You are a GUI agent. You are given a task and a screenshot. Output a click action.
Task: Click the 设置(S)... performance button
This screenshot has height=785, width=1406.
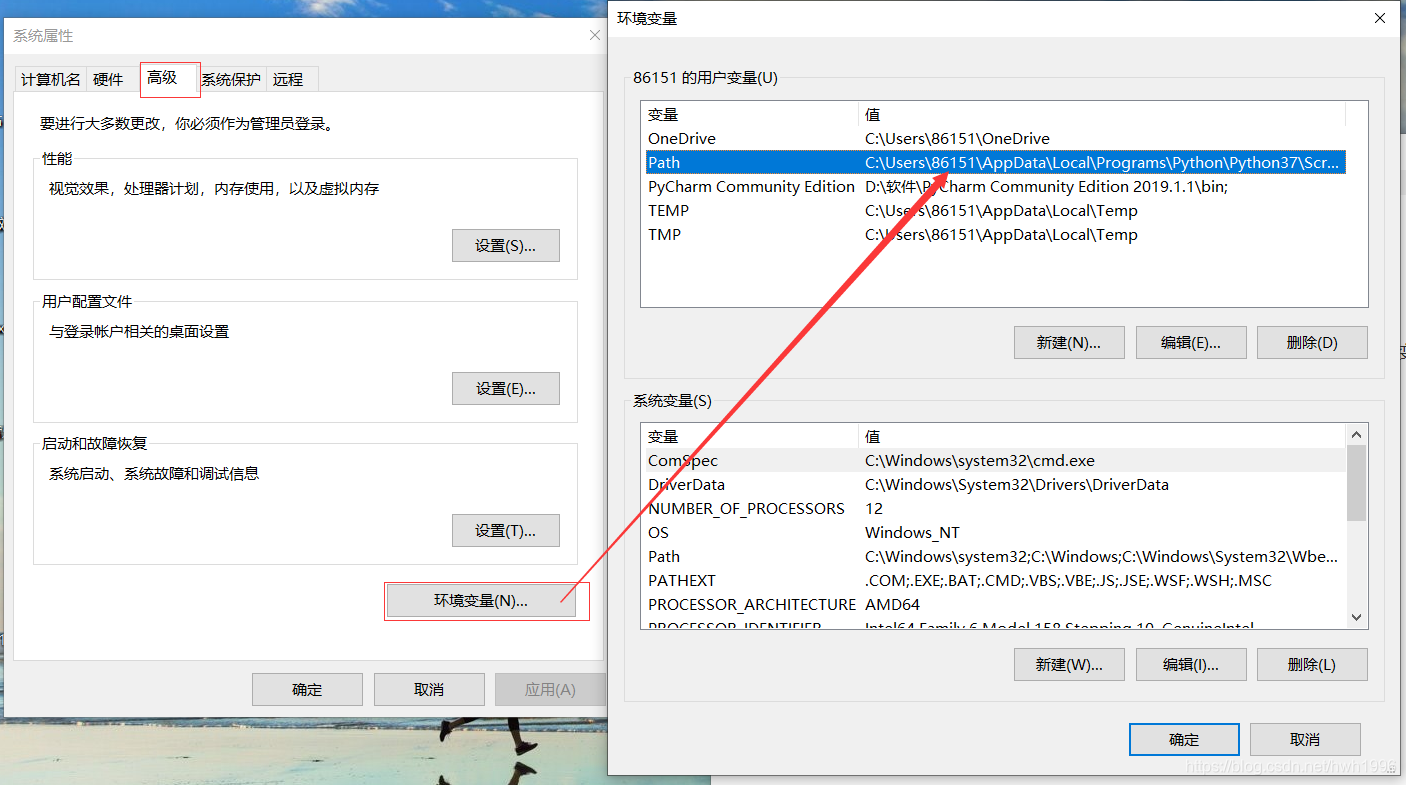click(x=506, y=246)
